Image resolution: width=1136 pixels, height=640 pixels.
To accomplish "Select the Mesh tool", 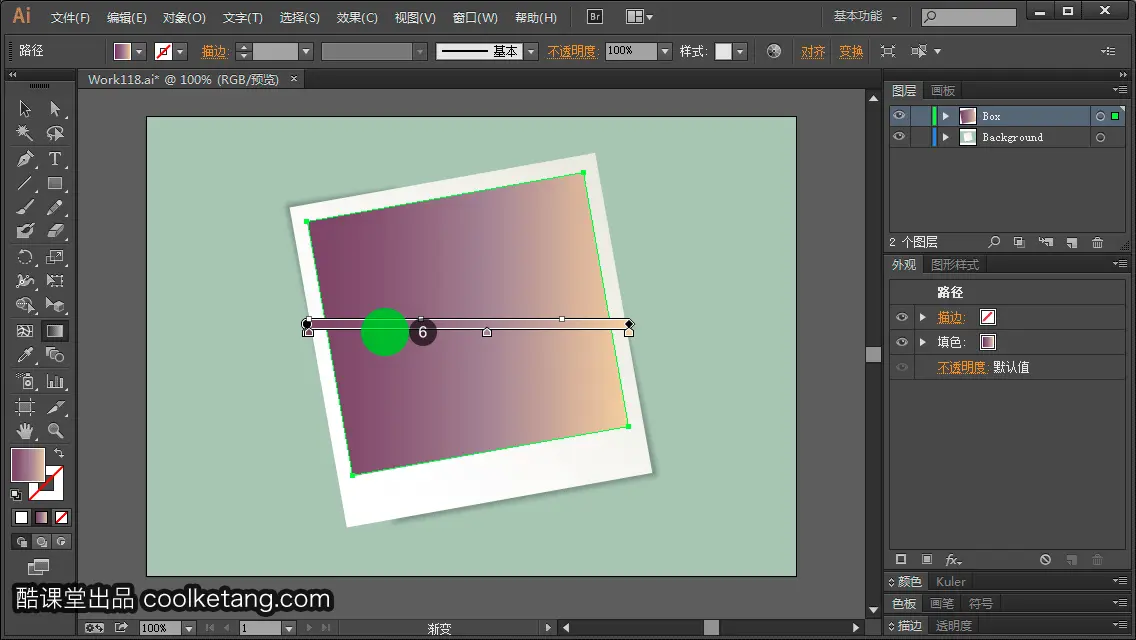I will click(25, 331).
